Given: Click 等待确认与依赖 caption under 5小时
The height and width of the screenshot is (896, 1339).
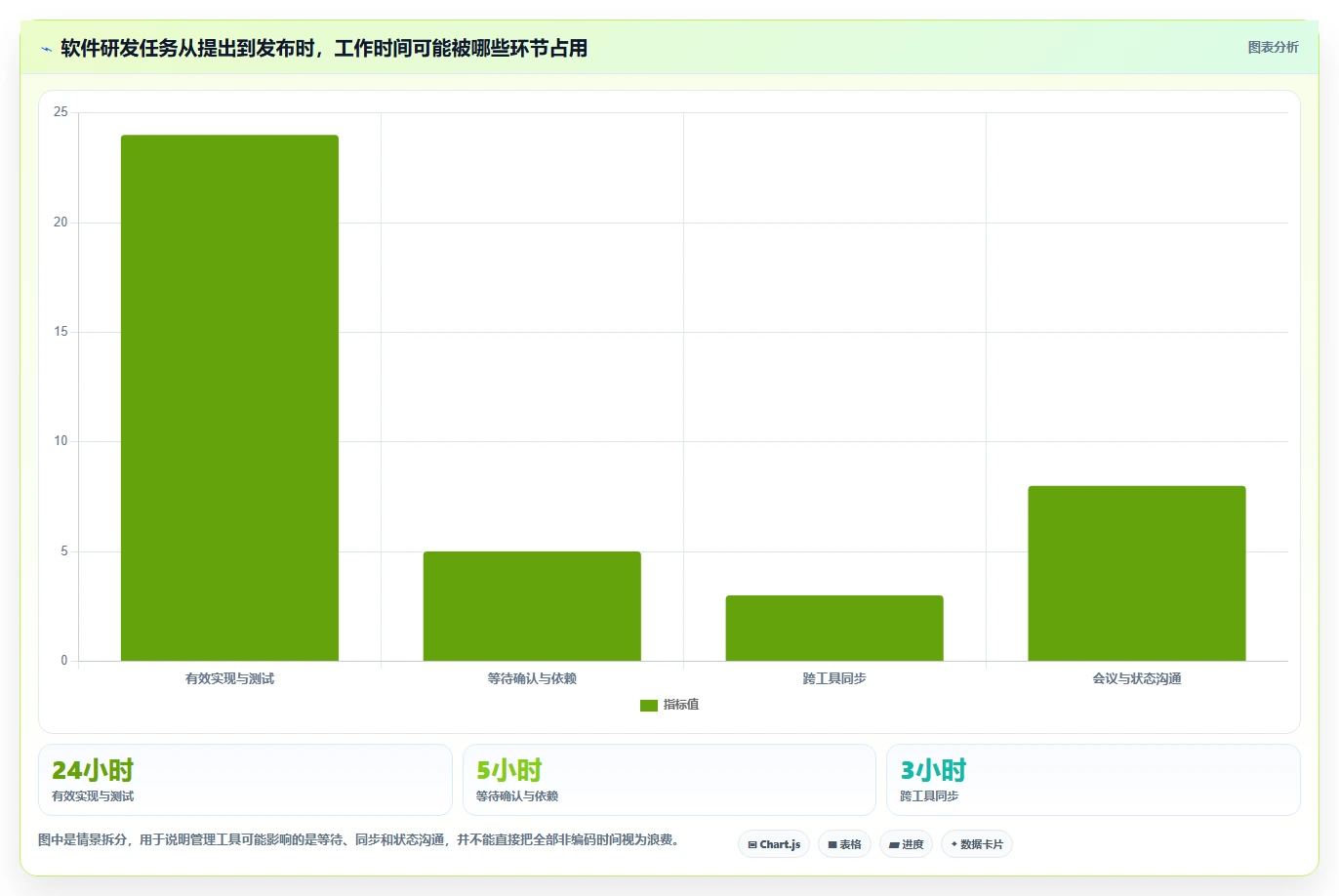Looking at the screenshot, I should 517,796.
